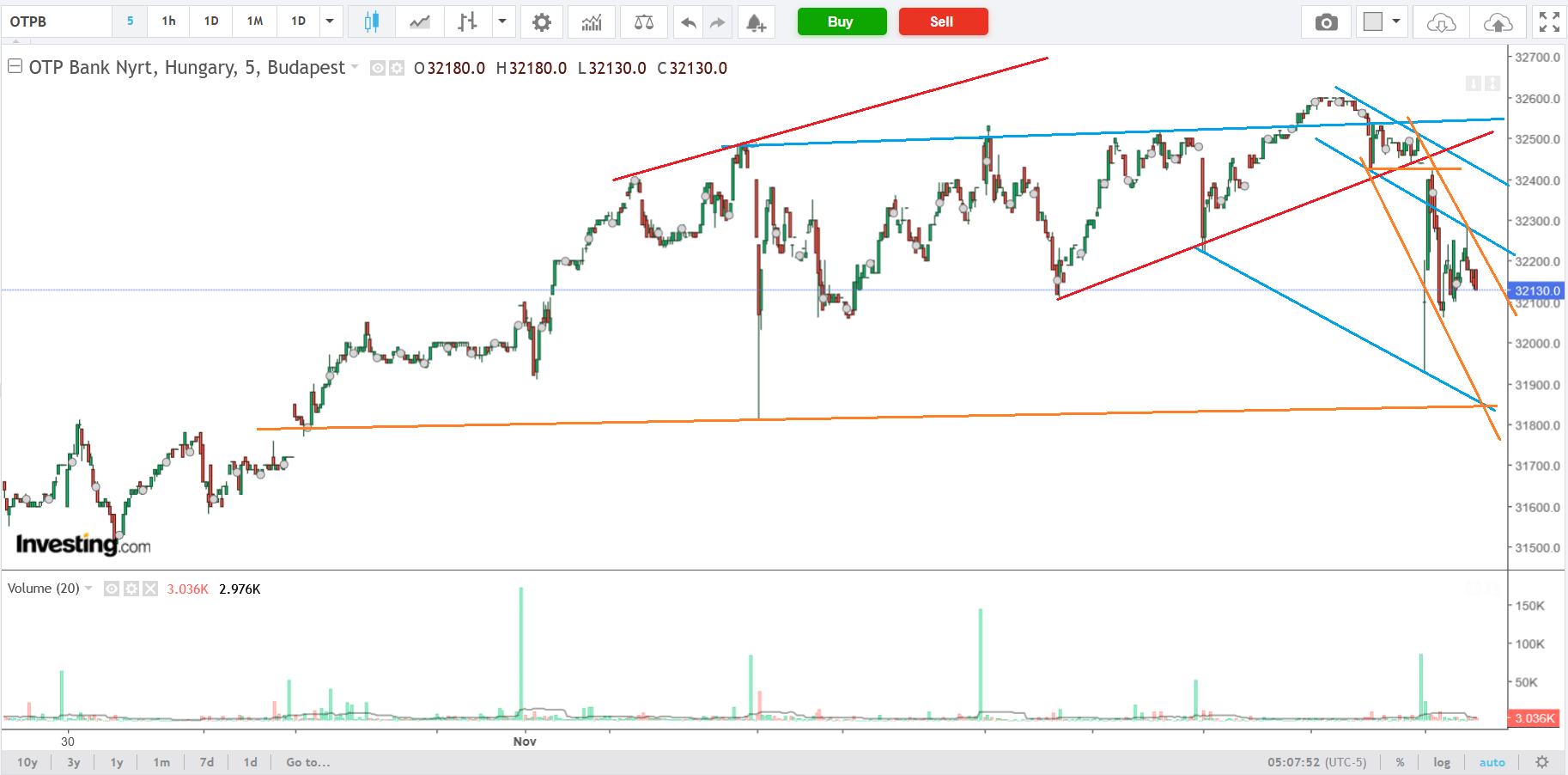Image resolution: width=1568 pixels, height=775 pixels.
Task: Create an alert with the bell icon
Action: [x=756, y=21]
